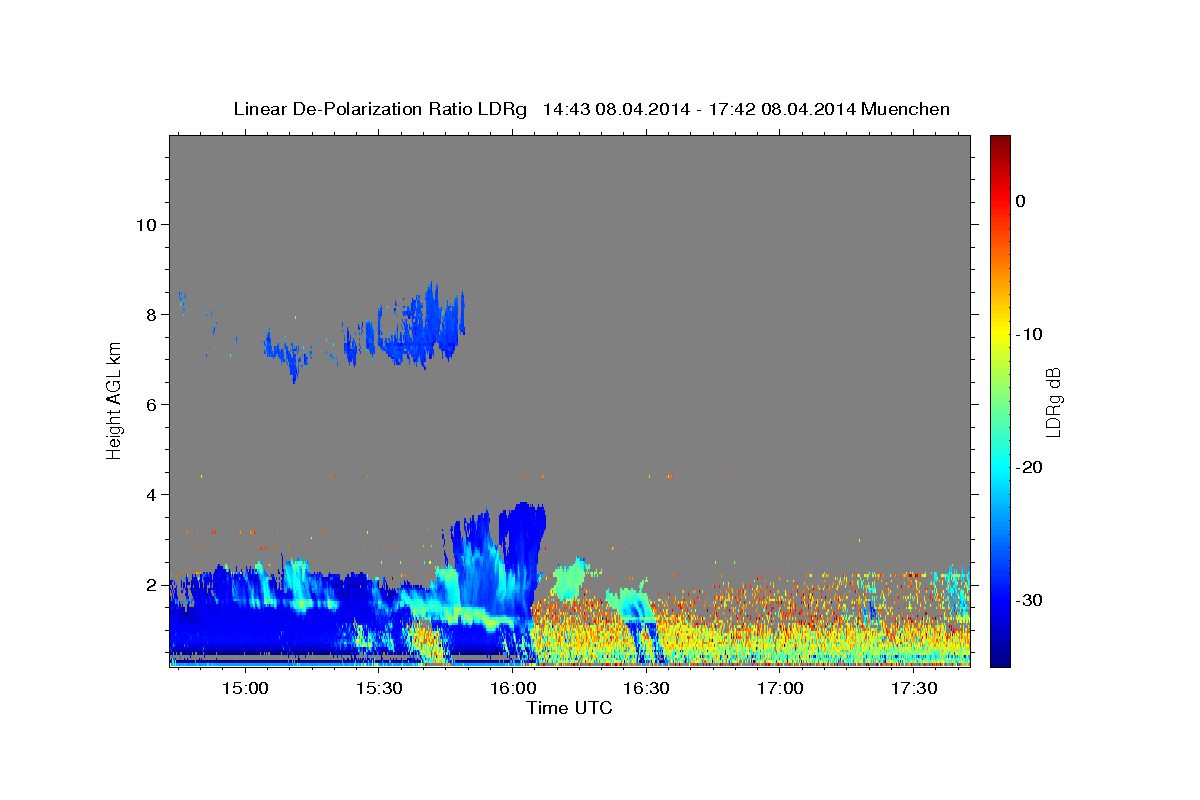This screenshot has width=1200, height=800.
Task: Click the colorbar value -30
Action: [1030, 600]
